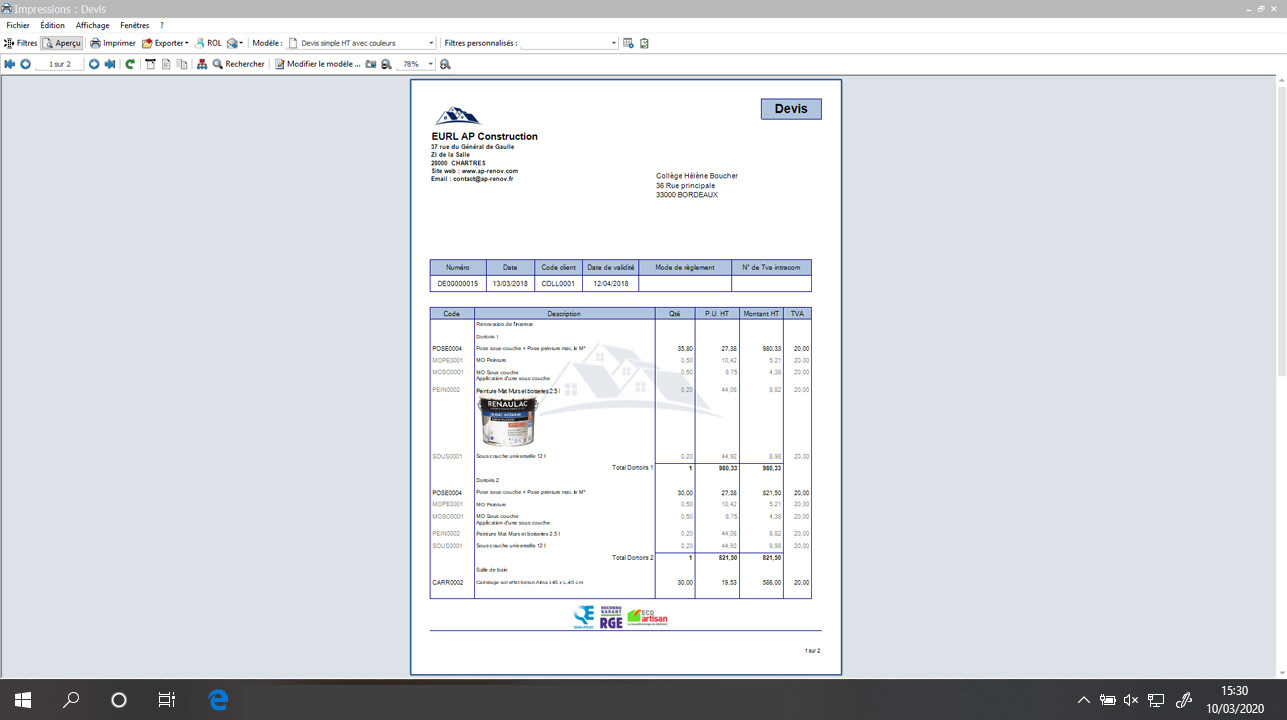Click the custom filter clipboard icon
The image size is (1287, 720).
click(645, 43)
